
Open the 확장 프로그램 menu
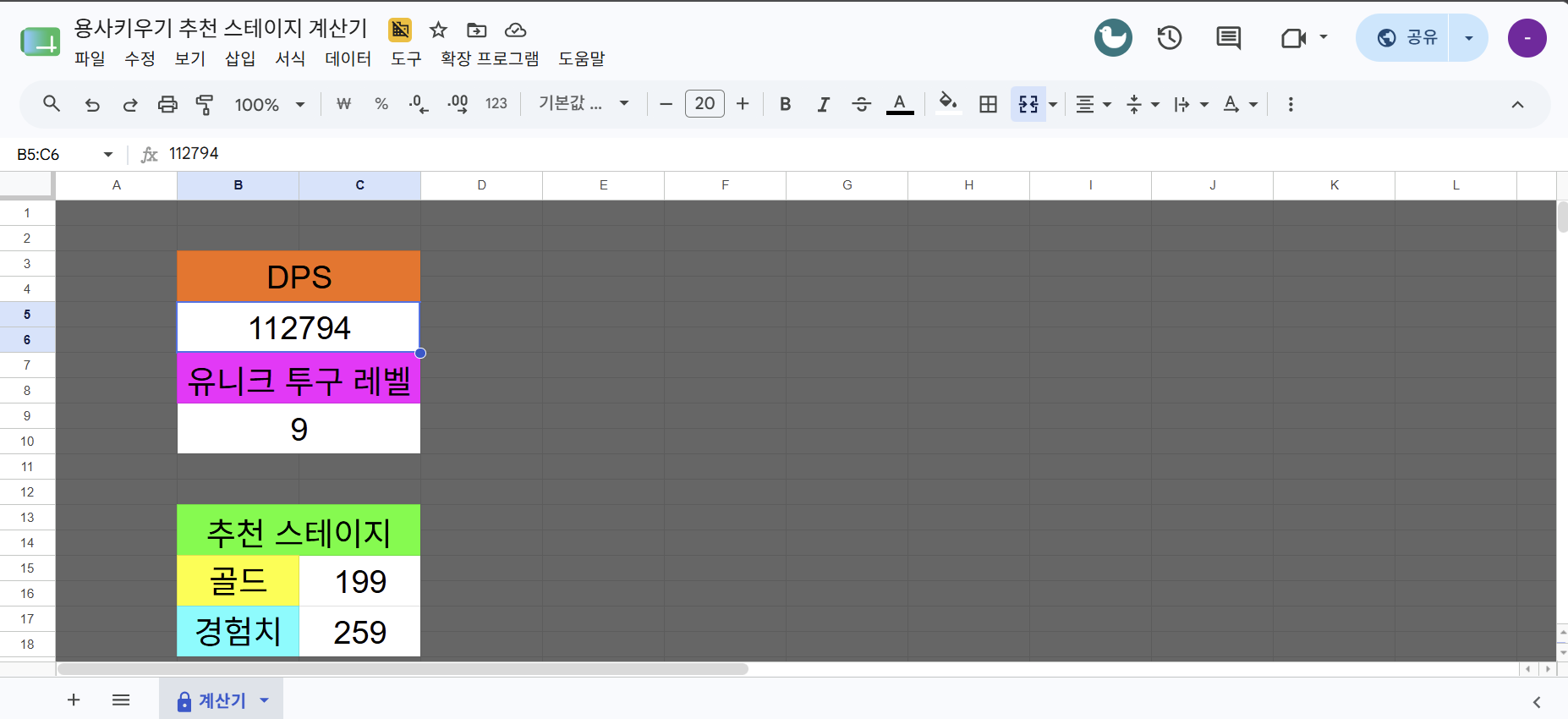[x=490, y=58]
